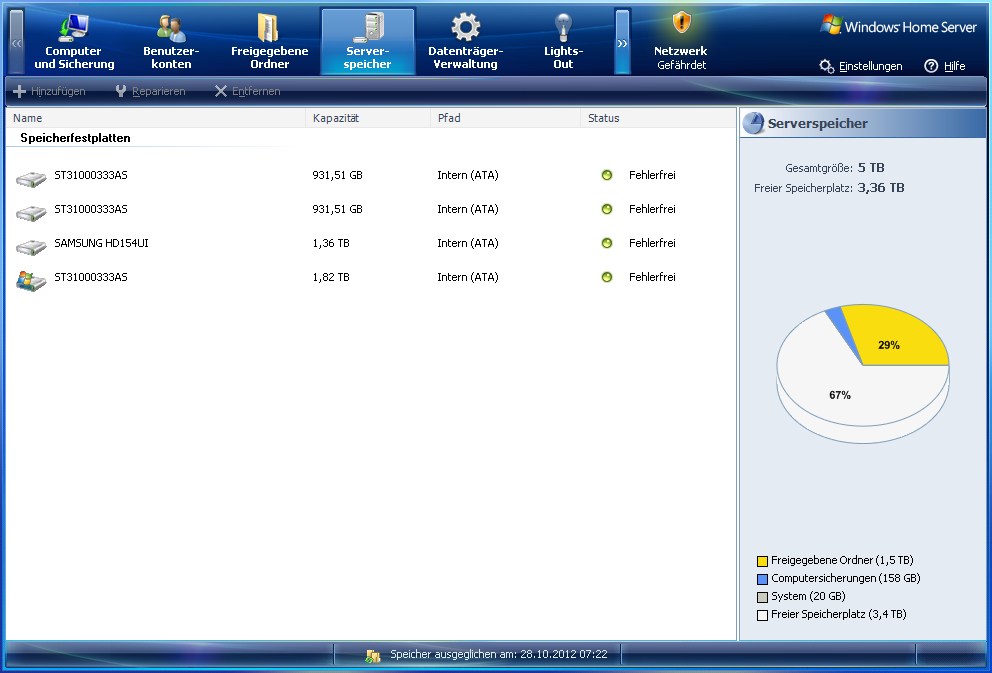
Task: Click the white Freier Speicherplatz legend swatch
Action: [x=762, y=615]
